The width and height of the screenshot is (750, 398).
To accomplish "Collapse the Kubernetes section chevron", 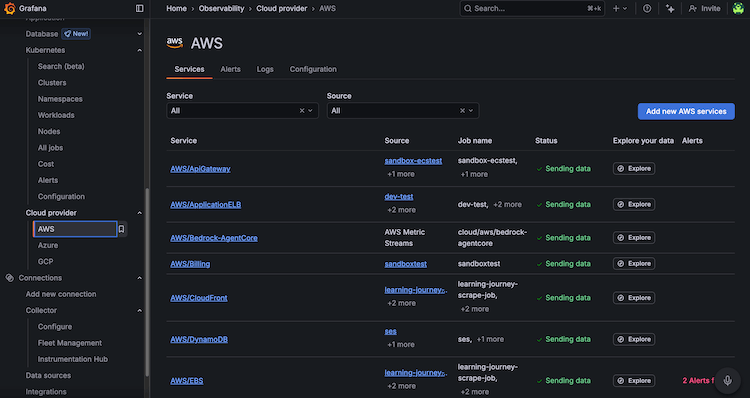I will tap(139, 50).
